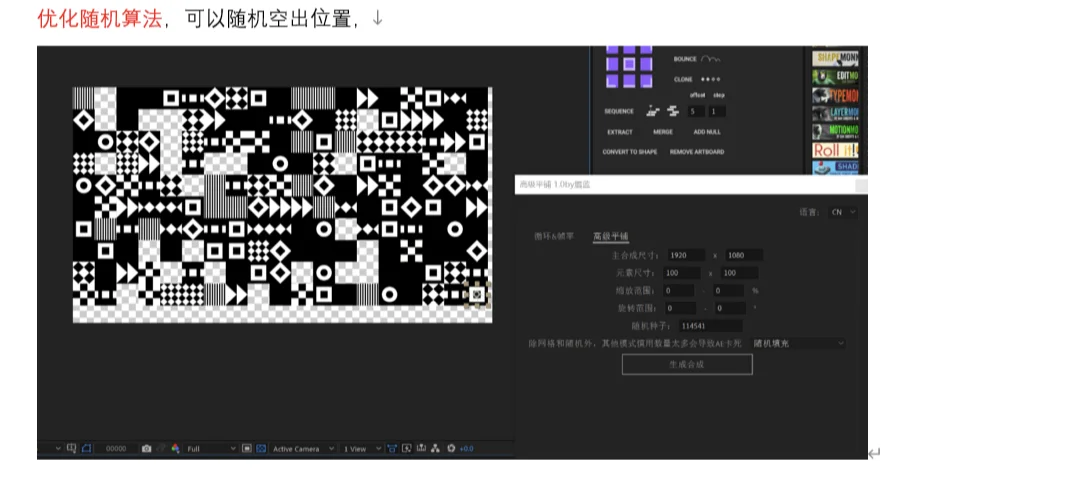The image size is (1071, 484).
Task: Open the RGB show channel menu icon
Action: (x=176, y=449)
